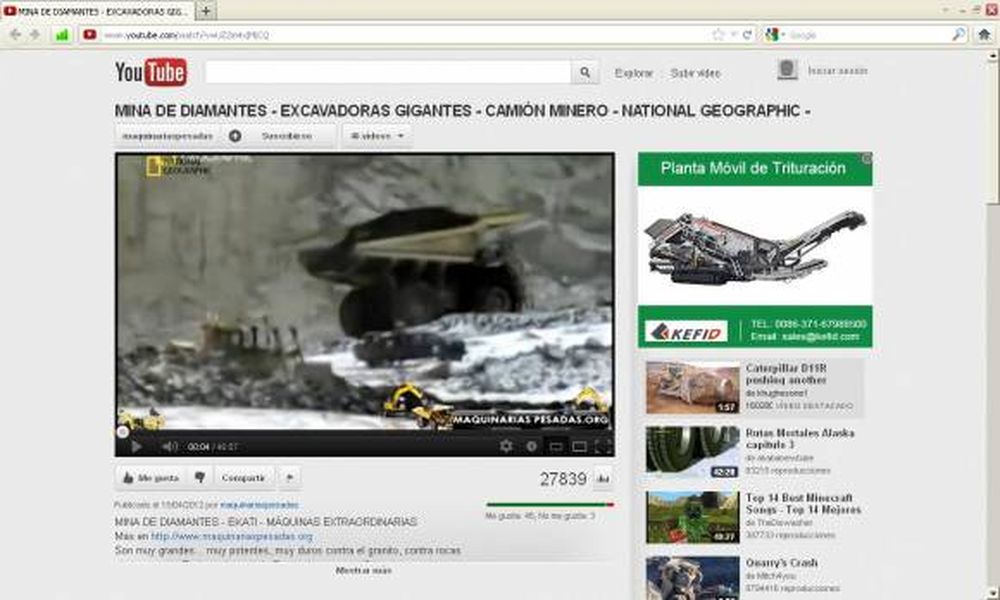This screenshot has width=1000, height=600.
Task: Enter fullscreen mode in the video player
Action: point(603,446)
